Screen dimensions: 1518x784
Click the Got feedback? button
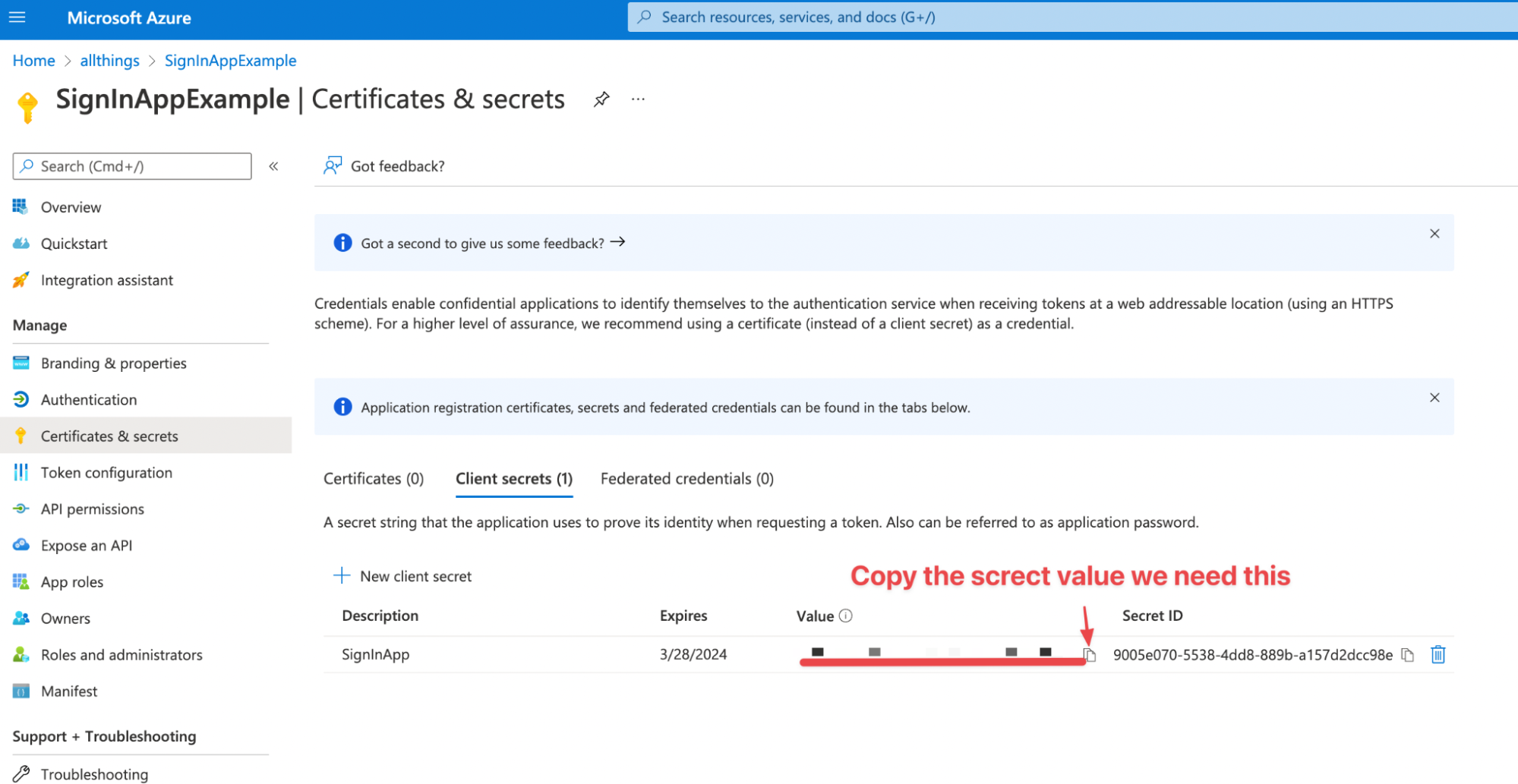coord(384,166)
